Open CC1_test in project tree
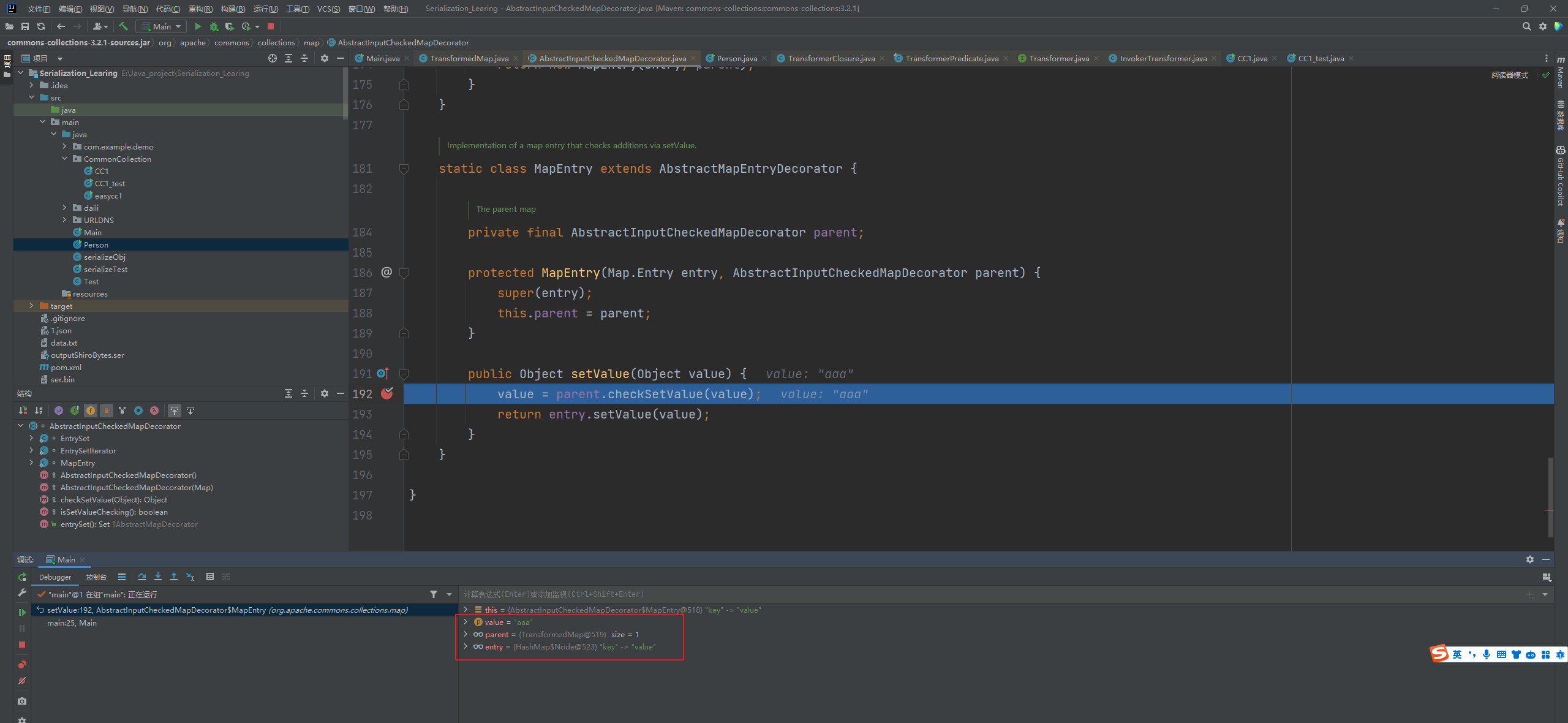The width and height of the screenshot is (1568, 723). click(x=110, y=183)
